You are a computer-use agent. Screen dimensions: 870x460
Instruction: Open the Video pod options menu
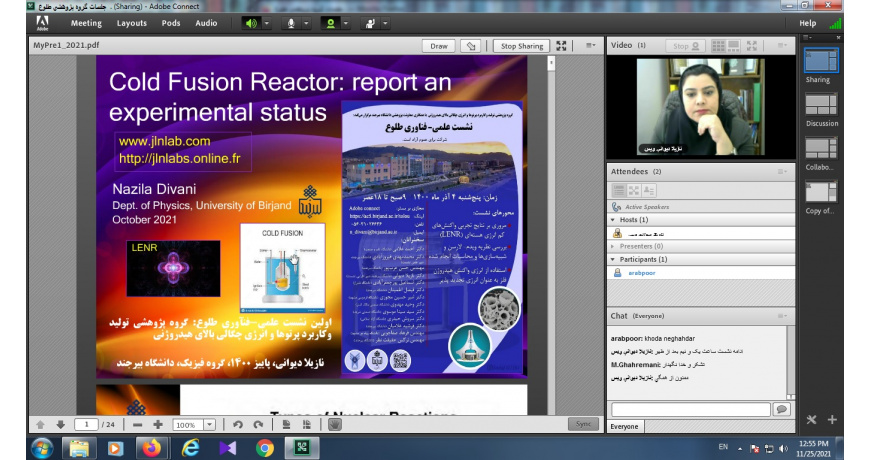coord(782,46)
